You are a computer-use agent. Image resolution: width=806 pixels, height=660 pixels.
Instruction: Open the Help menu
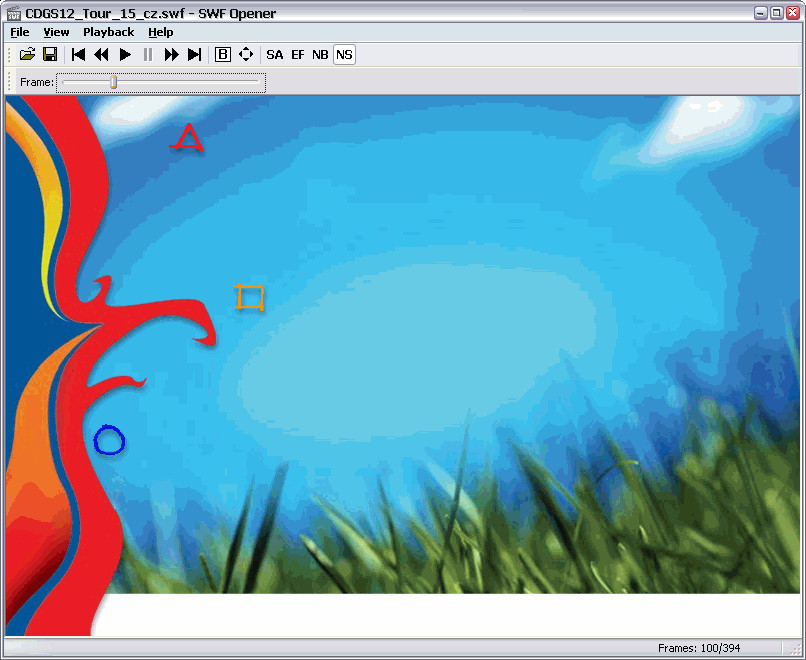[161, 32]
